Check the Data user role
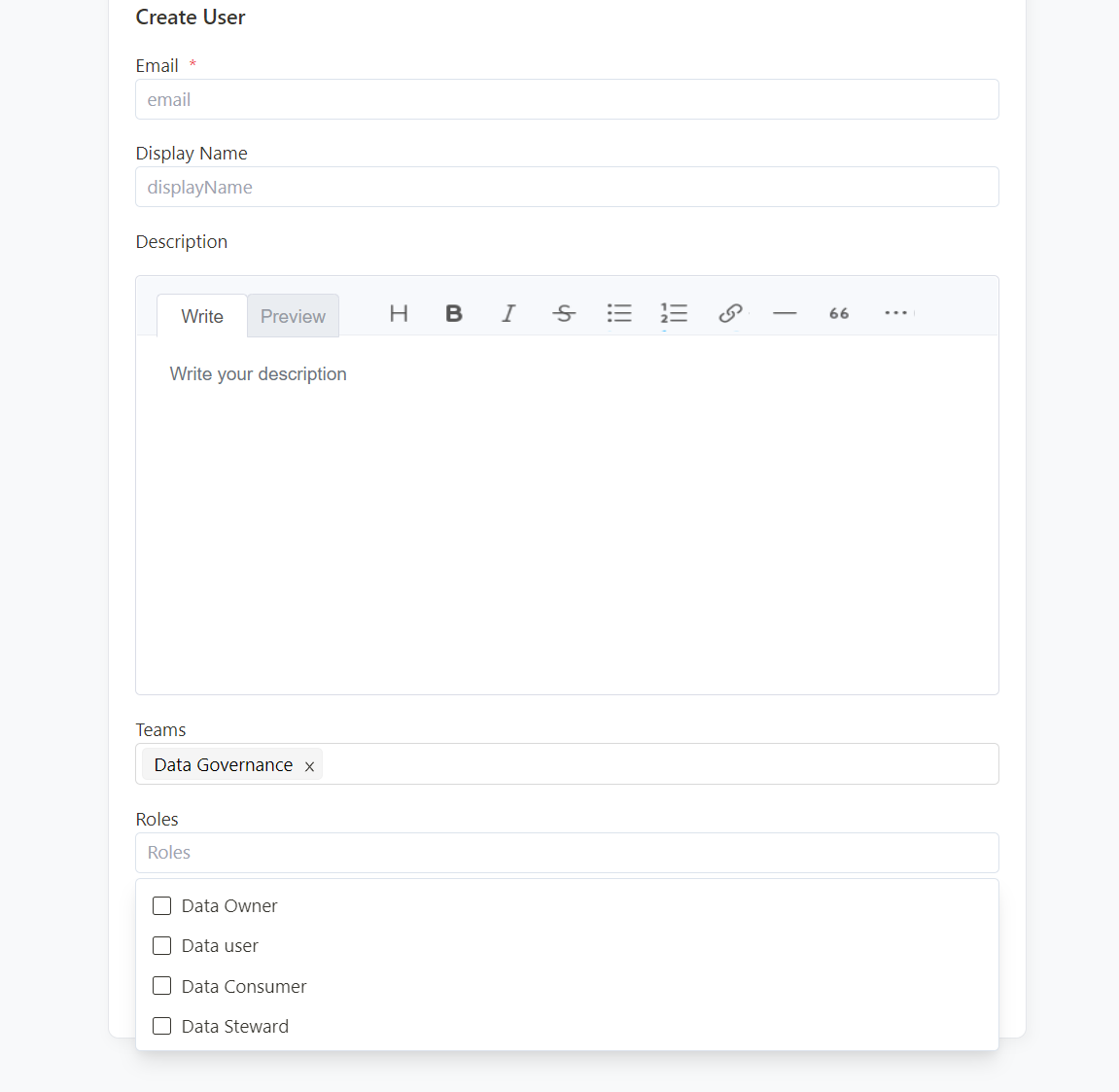This screenshot has height=1092, width=1119. pyautogui.click(x=162, y=946)
